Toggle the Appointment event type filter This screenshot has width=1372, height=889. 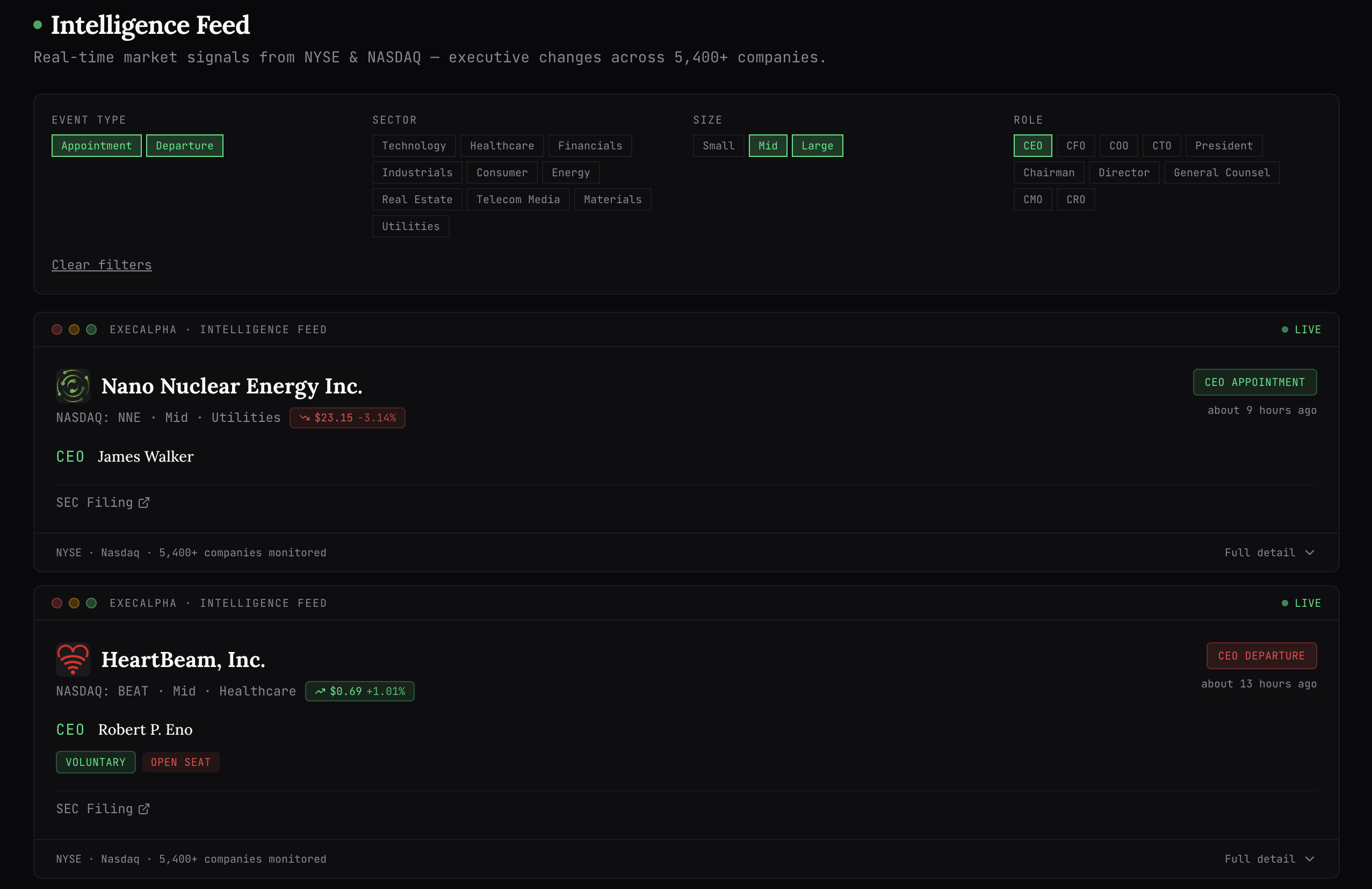click(x=96, y=145)
